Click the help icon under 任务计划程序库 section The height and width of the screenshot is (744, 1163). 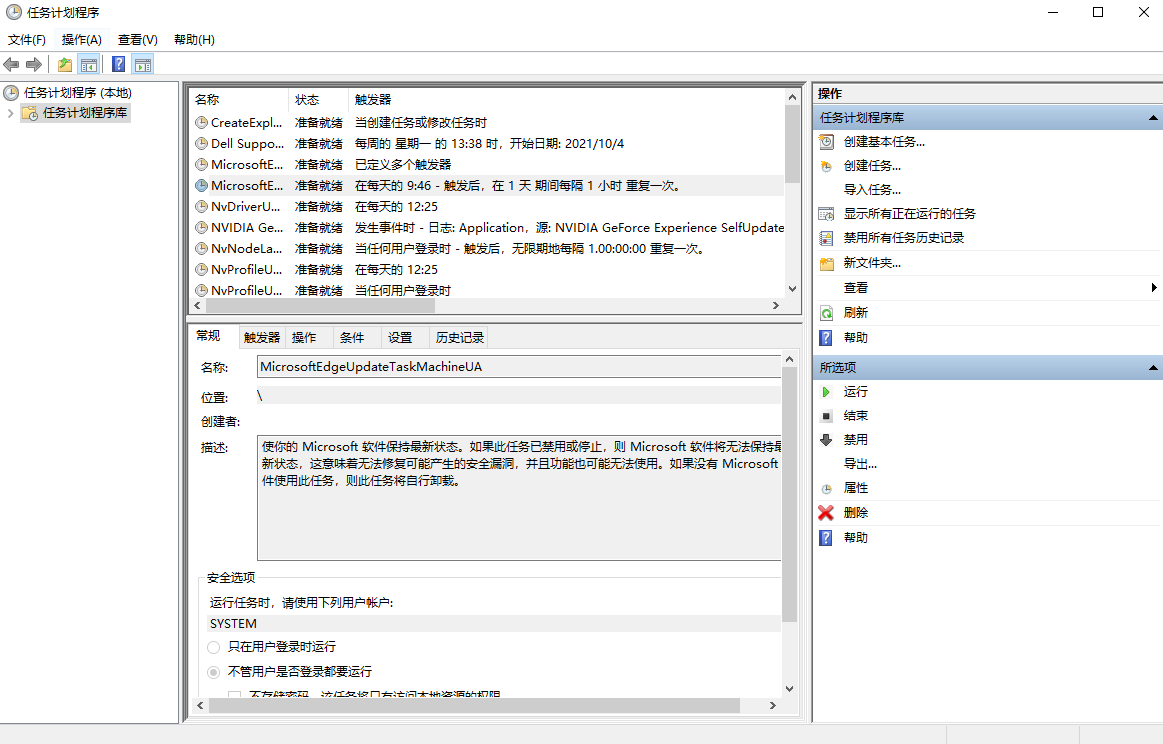(x=826, y=338)
